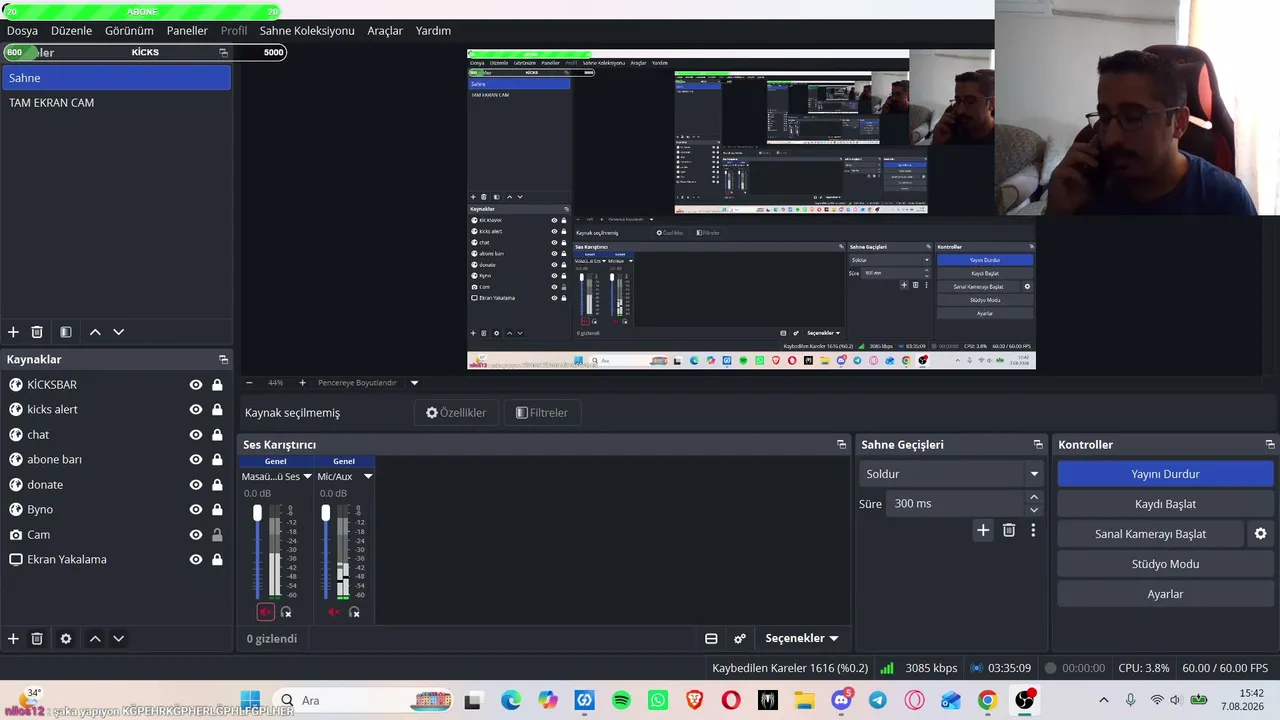The image size is (1280, 720).
Task: Undock the Kontroller panel
Action: click(1270, 444)
